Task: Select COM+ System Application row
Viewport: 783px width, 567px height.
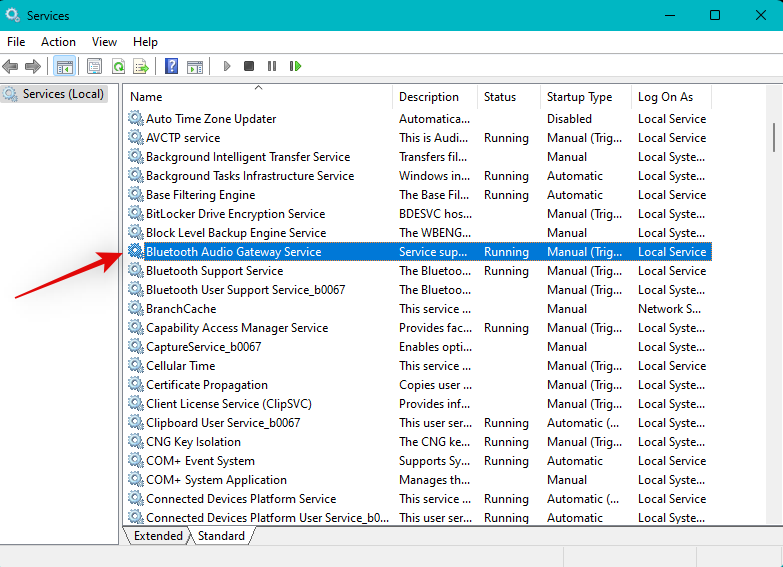Action: point(419,480)
